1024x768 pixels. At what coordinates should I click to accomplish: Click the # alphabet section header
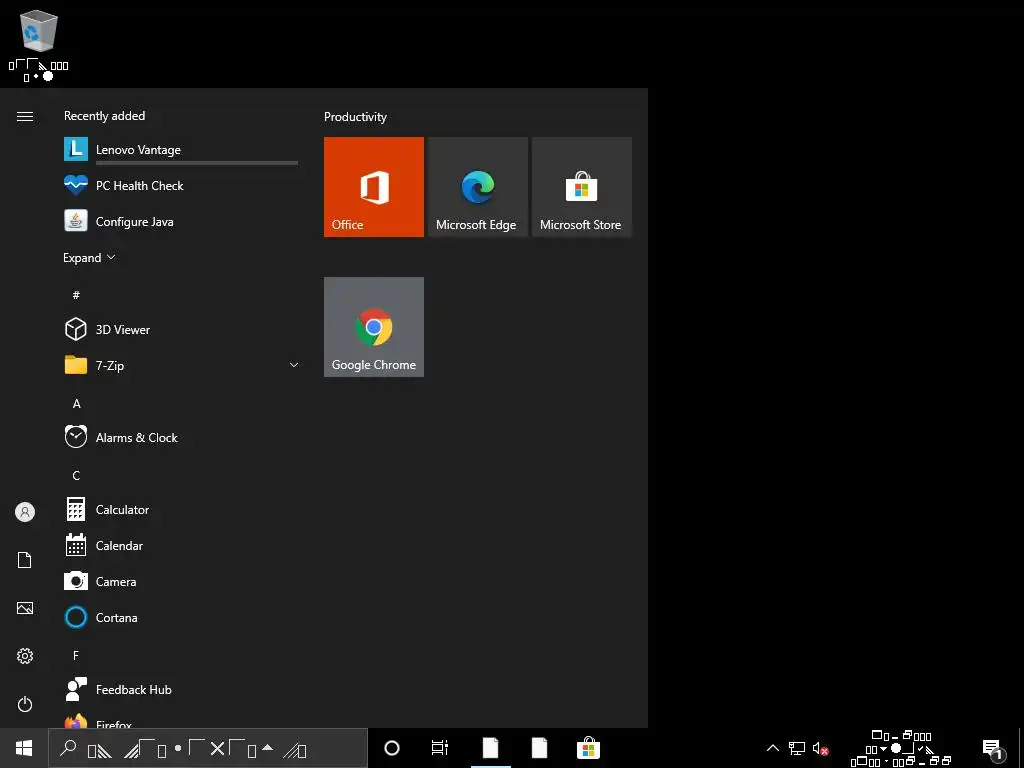(x=76, y=295)
